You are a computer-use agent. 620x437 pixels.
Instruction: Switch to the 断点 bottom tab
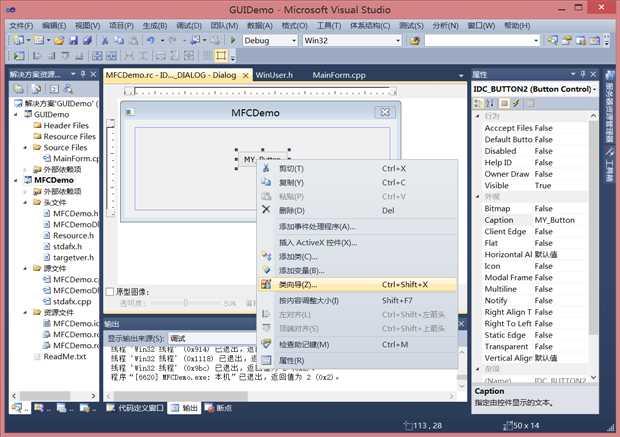coord(218,408)
